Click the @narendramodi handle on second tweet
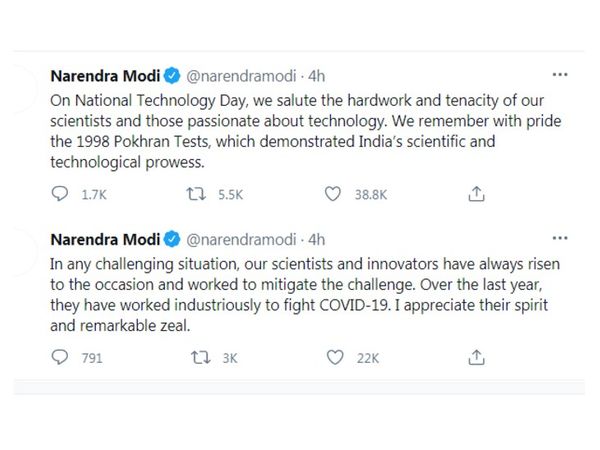 pos(241,240)
